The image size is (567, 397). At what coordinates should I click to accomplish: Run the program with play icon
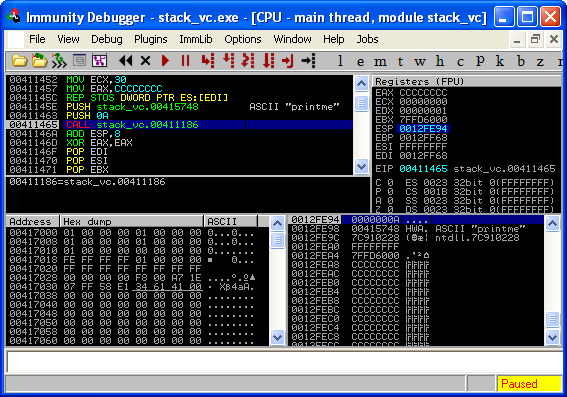click(165, 61)
